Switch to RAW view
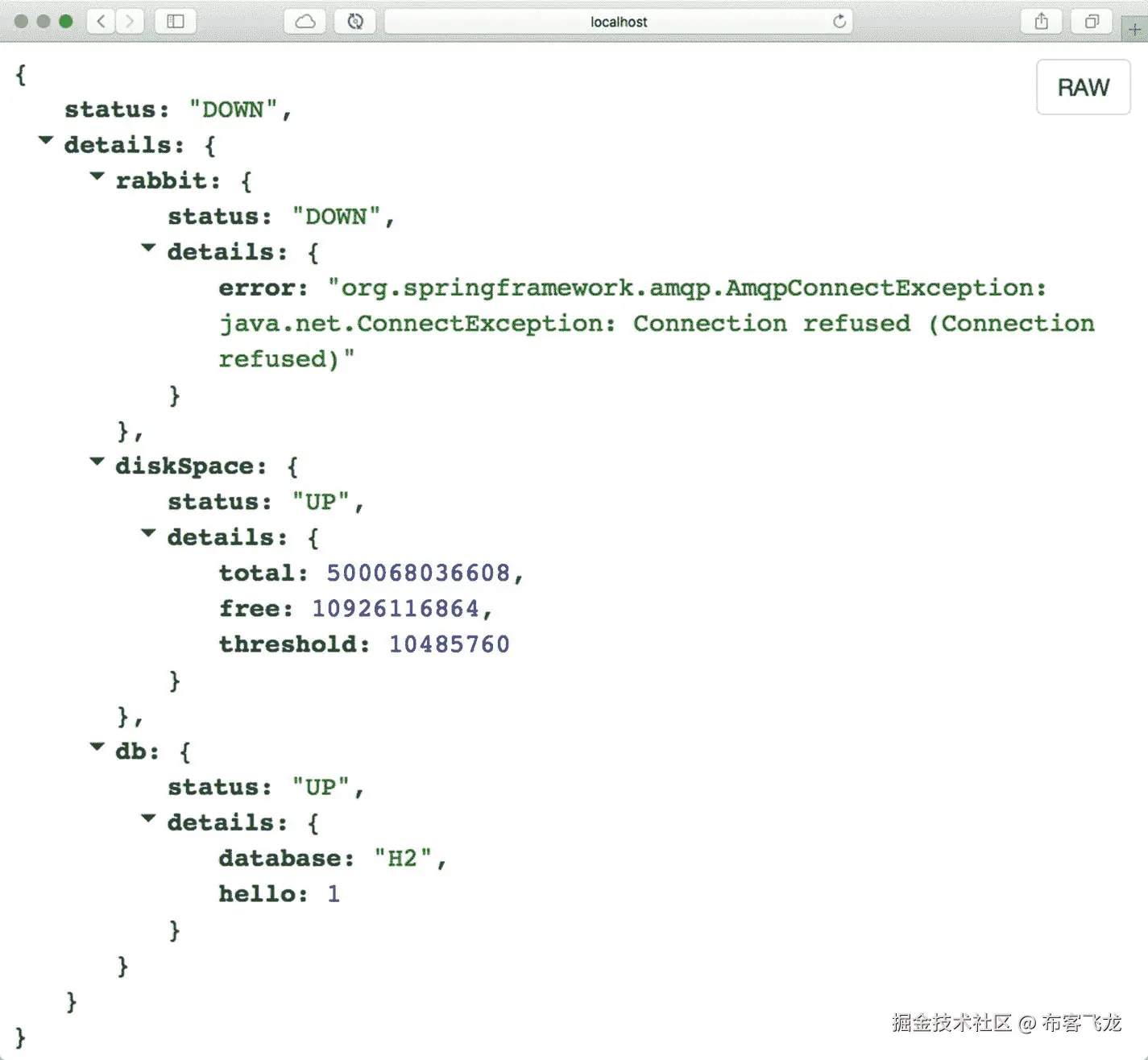This screenshot has height=1060, width=1148. 1083,87
